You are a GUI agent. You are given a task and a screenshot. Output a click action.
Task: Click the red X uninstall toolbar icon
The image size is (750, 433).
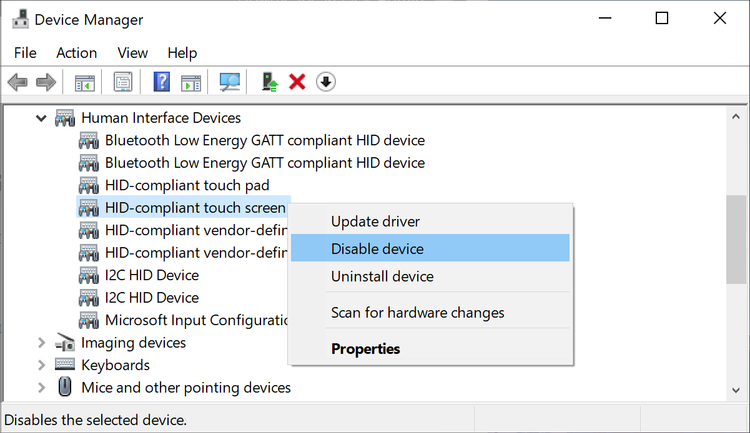coord(297,82)
